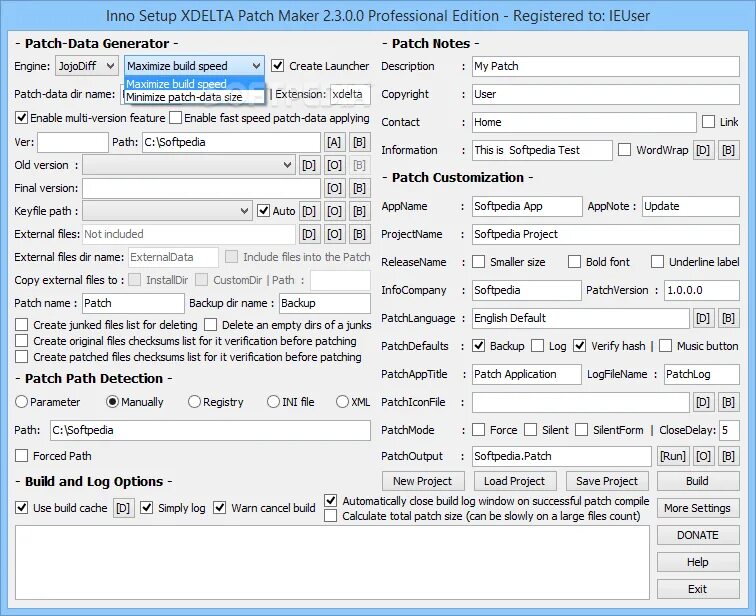Open More Settings
756x616 pixels.
tap(698, 508)
